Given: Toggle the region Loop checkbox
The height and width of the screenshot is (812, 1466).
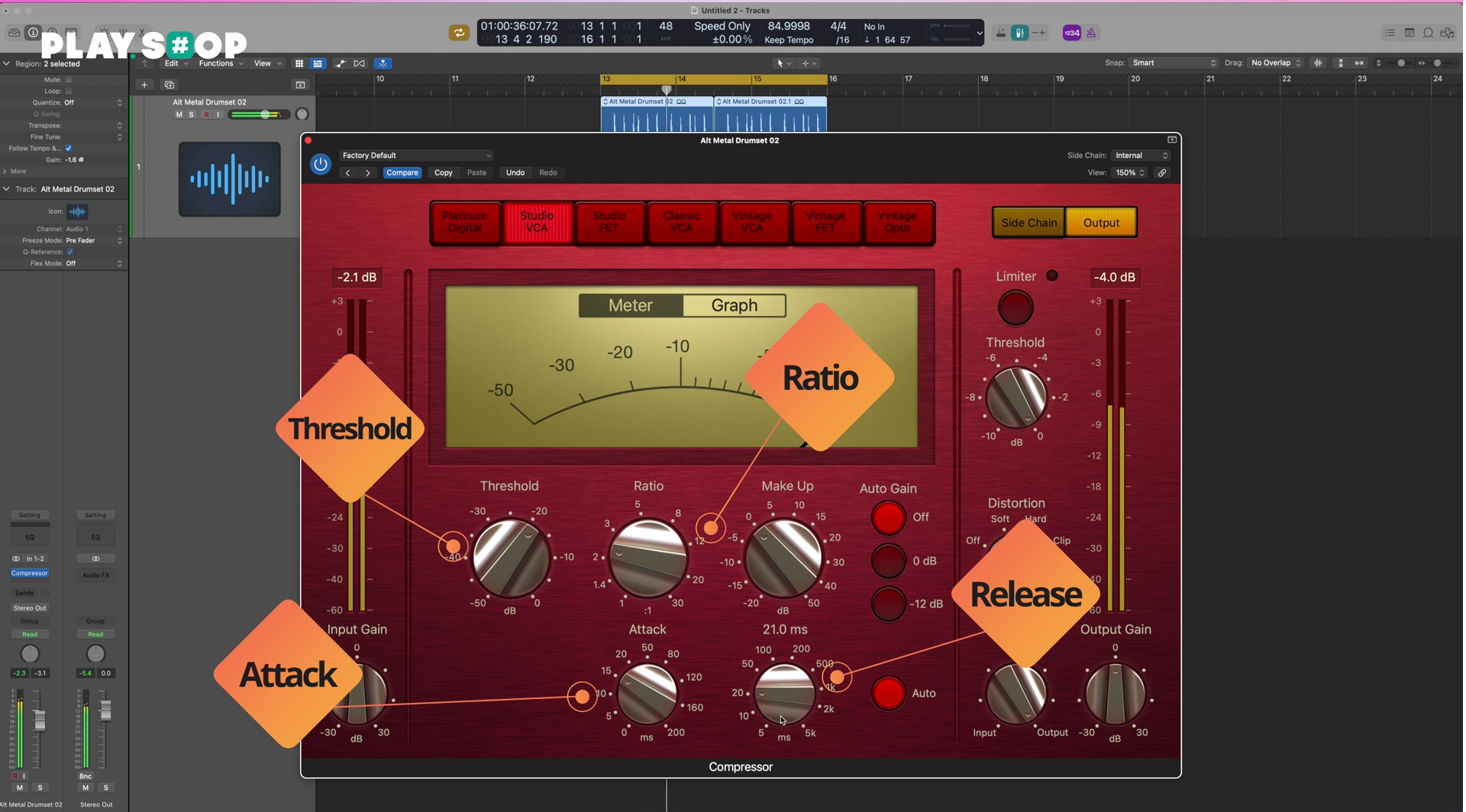Looking at the screenshot, I should pos(69,91).
